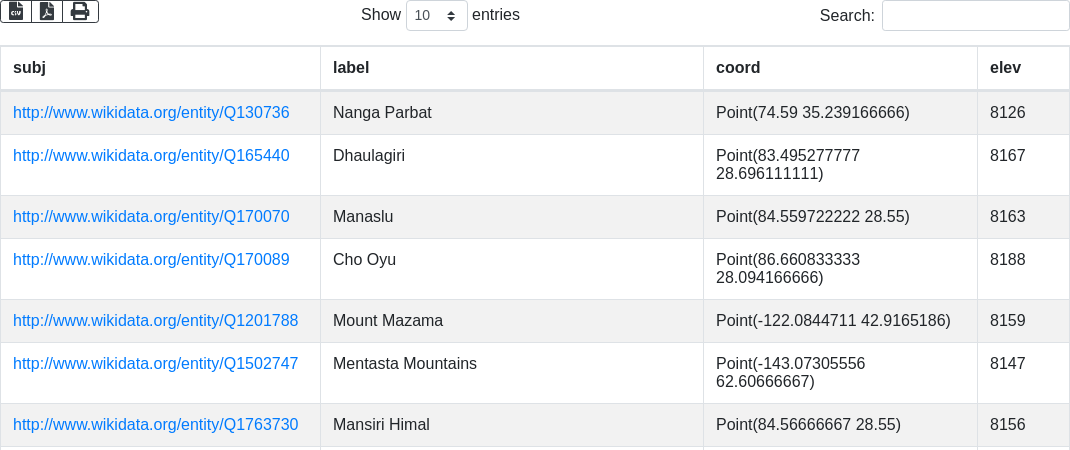This screenshot has height=450, width=1070.
Task: Visit the Q1201788 entity link
Action: [155, 321]
